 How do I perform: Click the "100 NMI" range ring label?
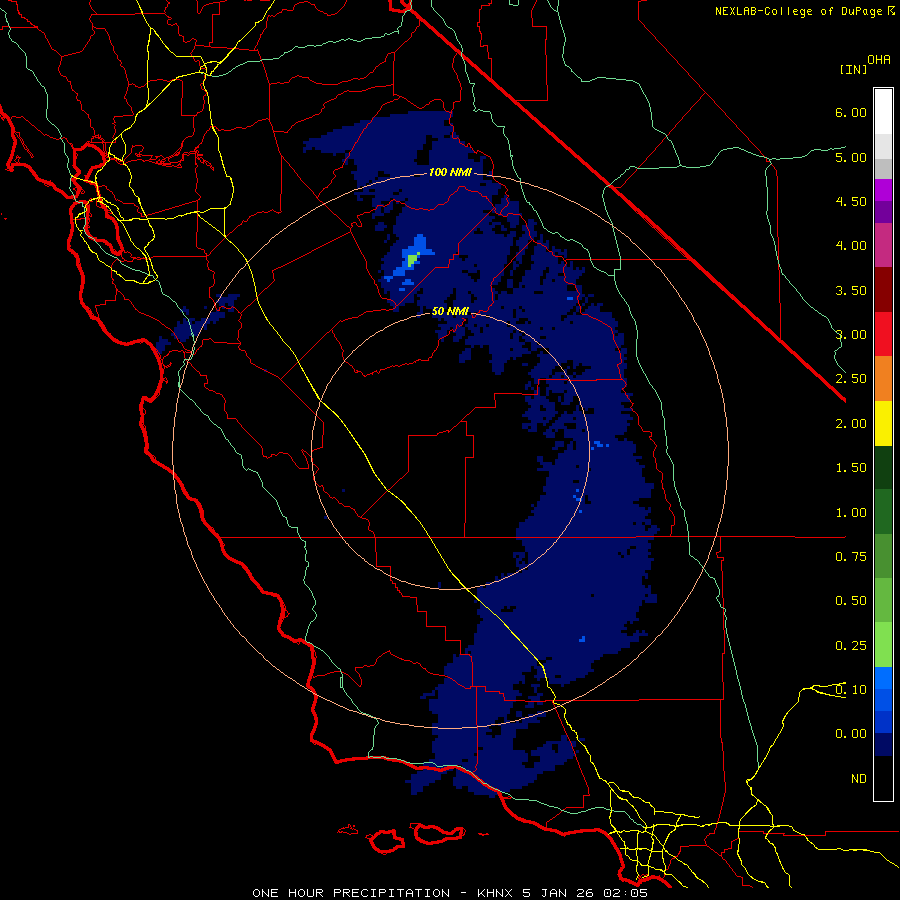450,172
